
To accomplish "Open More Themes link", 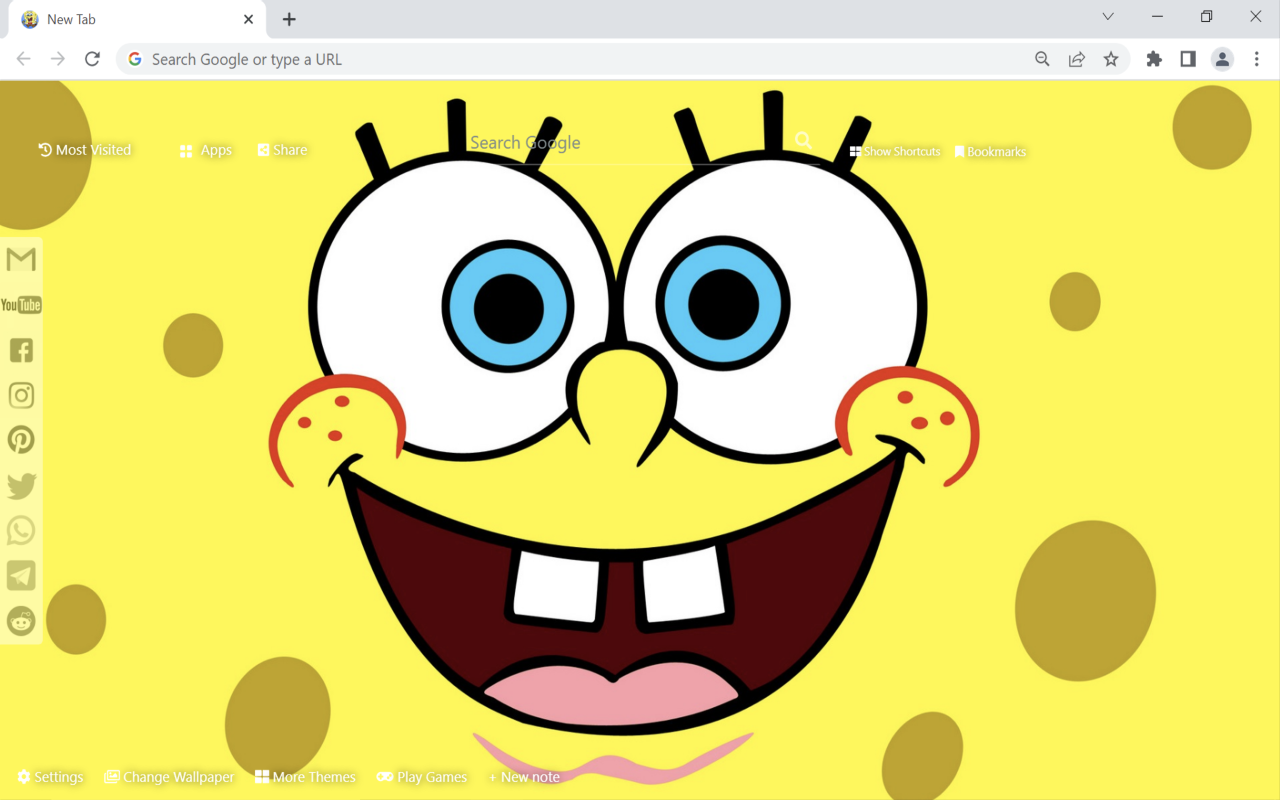I will 305,777.
